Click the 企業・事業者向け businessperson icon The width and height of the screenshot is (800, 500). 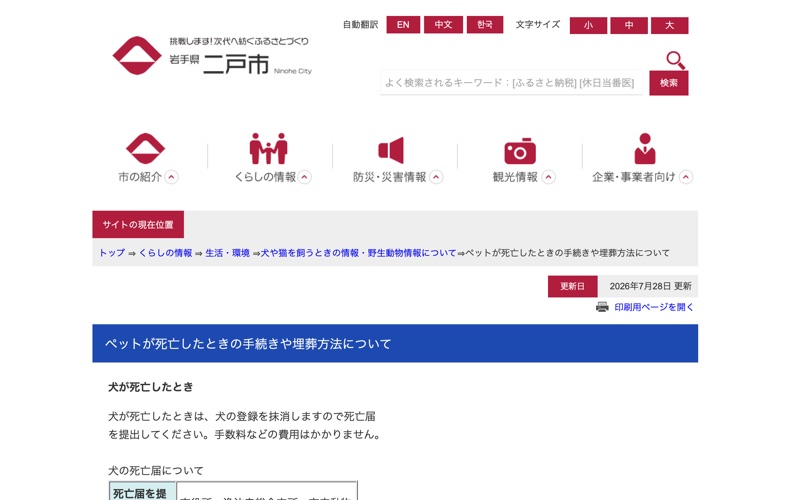click(x=645, y=148)
